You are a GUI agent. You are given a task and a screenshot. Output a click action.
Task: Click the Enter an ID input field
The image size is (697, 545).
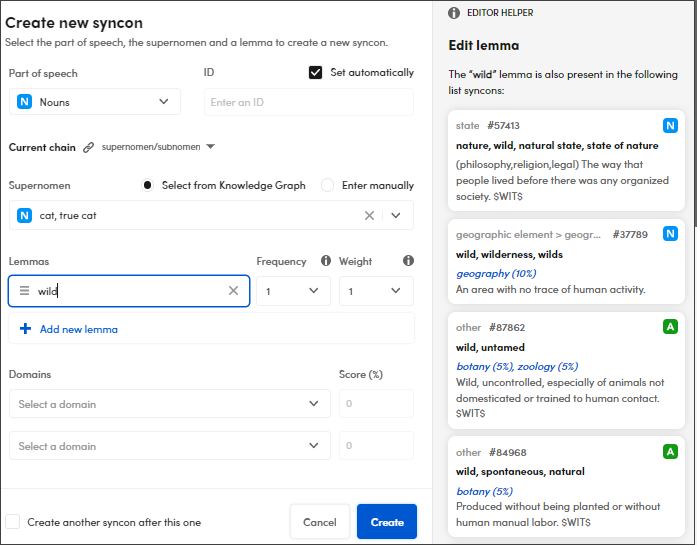click(x=308, y=102)
